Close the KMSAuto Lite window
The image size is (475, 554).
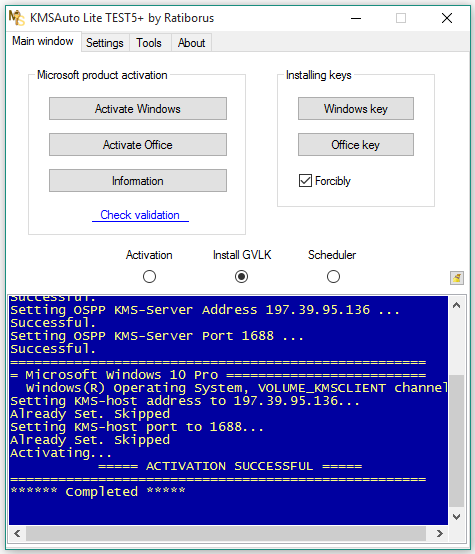pos(447,18)
